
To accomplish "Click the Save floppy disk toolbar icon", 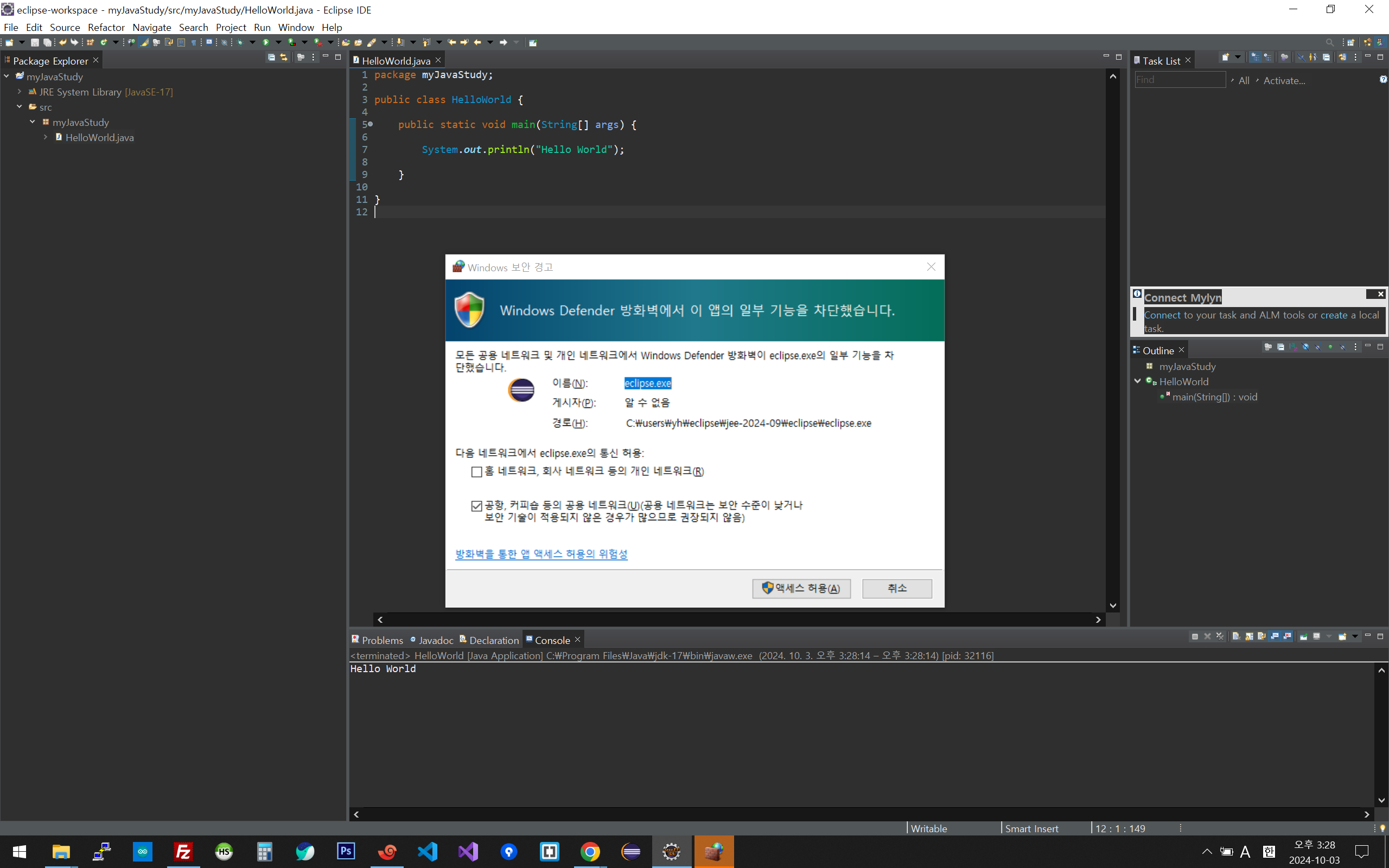I will (34, 42).
